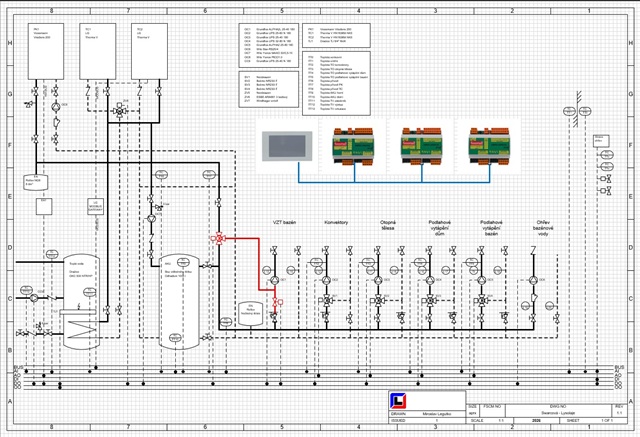Click right sensor oval beside the wall symbol
The width and height of the screenshot is (640, 437).
(x=585, y=111)
